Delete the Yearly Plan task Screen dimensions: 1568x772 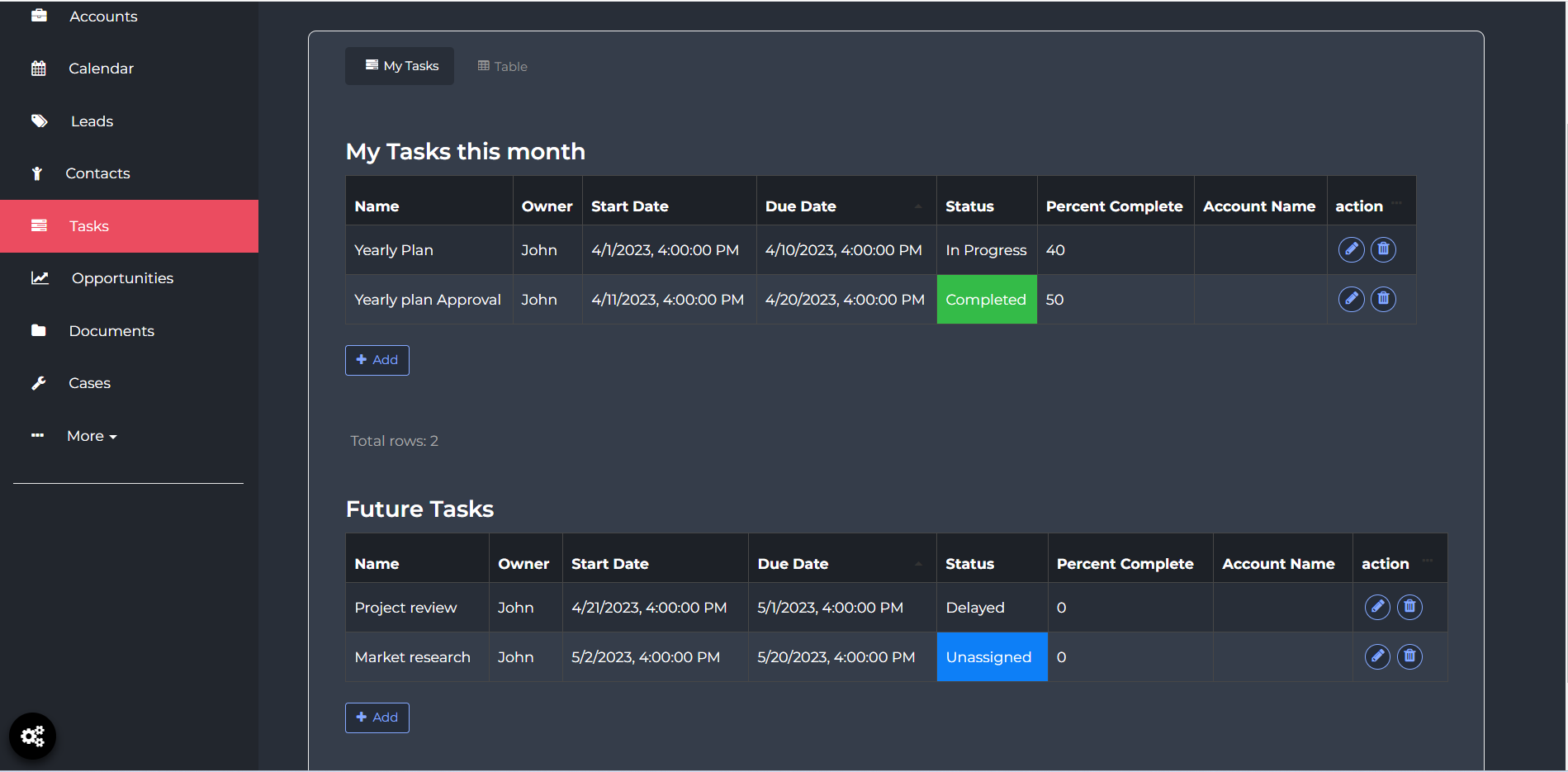click(1383, 249)
